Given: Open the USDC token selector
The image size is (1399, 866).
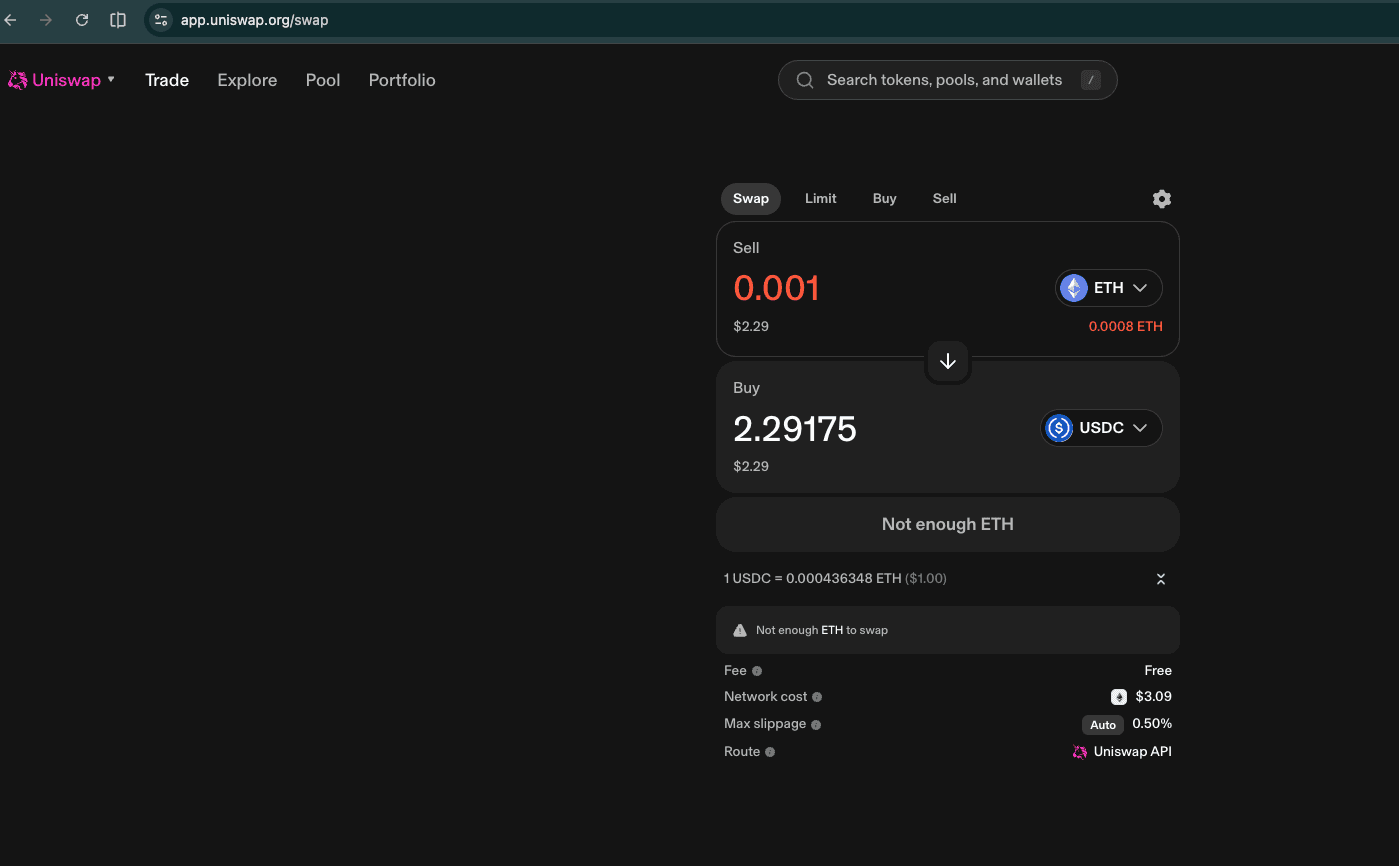Looking at the screenshot, I should 1101,428.
